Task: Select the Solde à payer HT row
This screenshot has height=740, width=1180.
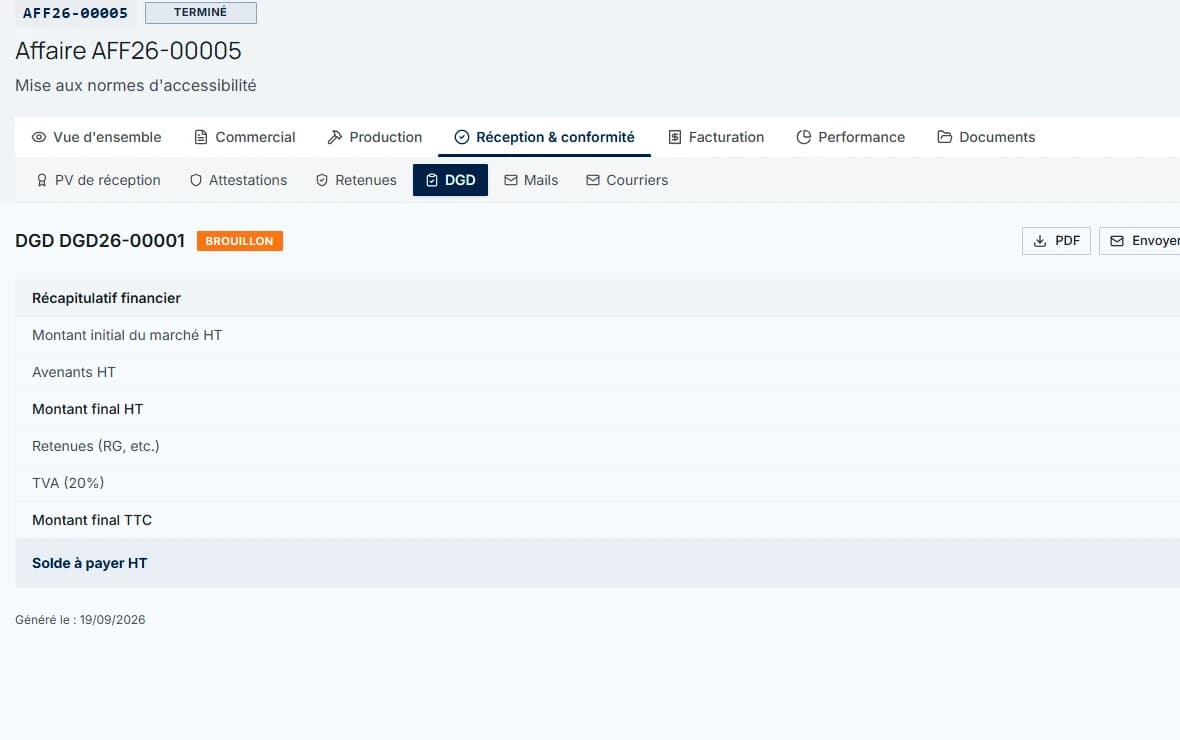Action: point(598,563)
